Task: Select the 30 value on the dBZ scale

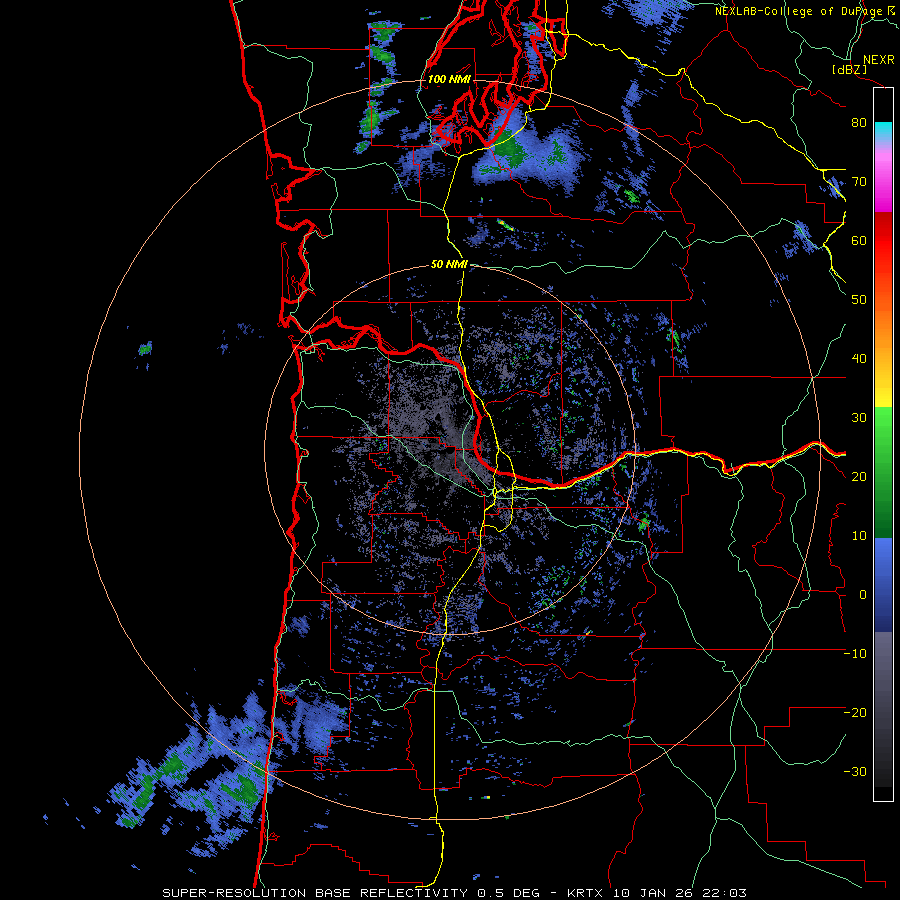Action: [x=859, y=418]
